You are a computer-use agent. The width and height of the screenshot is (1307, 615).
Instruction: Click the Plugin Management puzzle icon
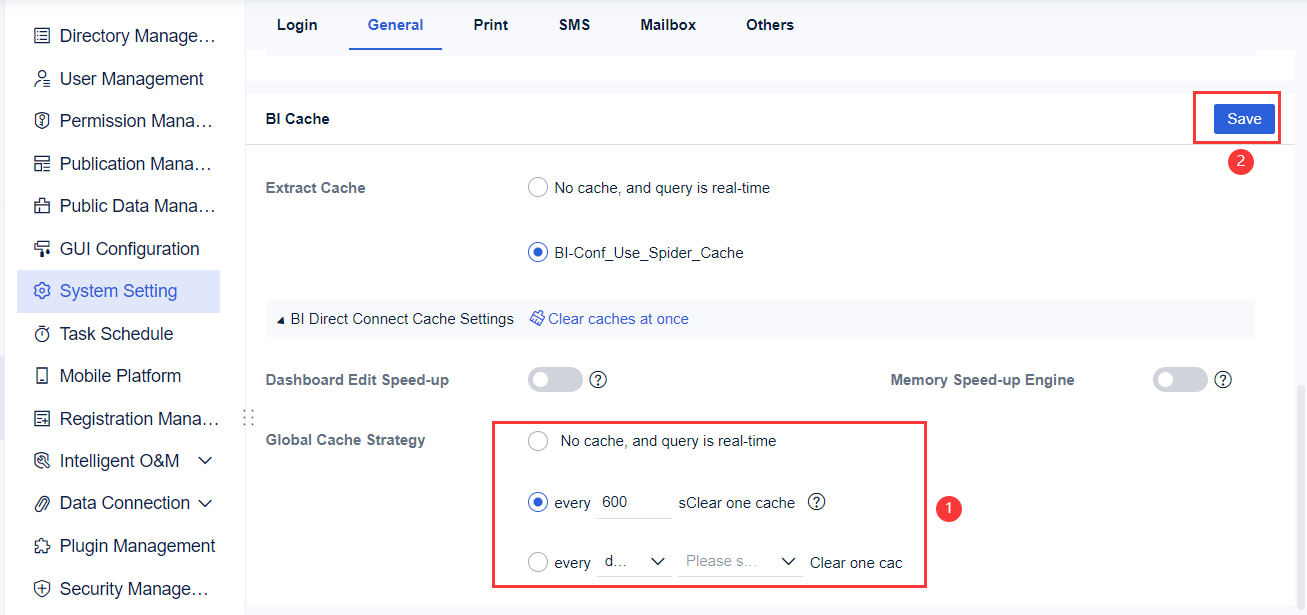coord(42,546)
